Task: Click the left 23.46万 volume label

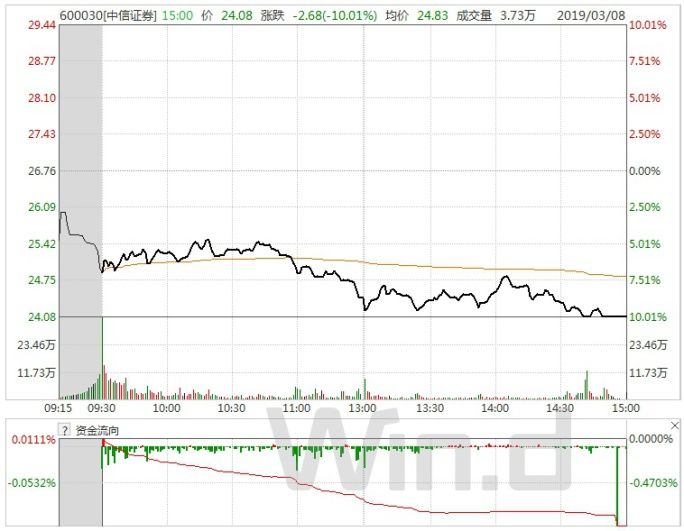Action: click(x=37, y=345)
